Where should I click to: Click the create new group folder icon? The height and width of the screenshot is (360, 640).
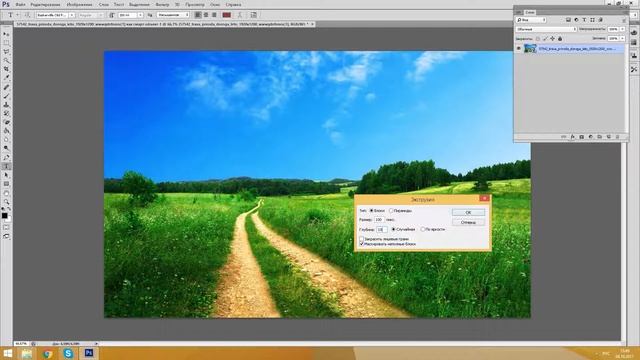coord(600,137)
